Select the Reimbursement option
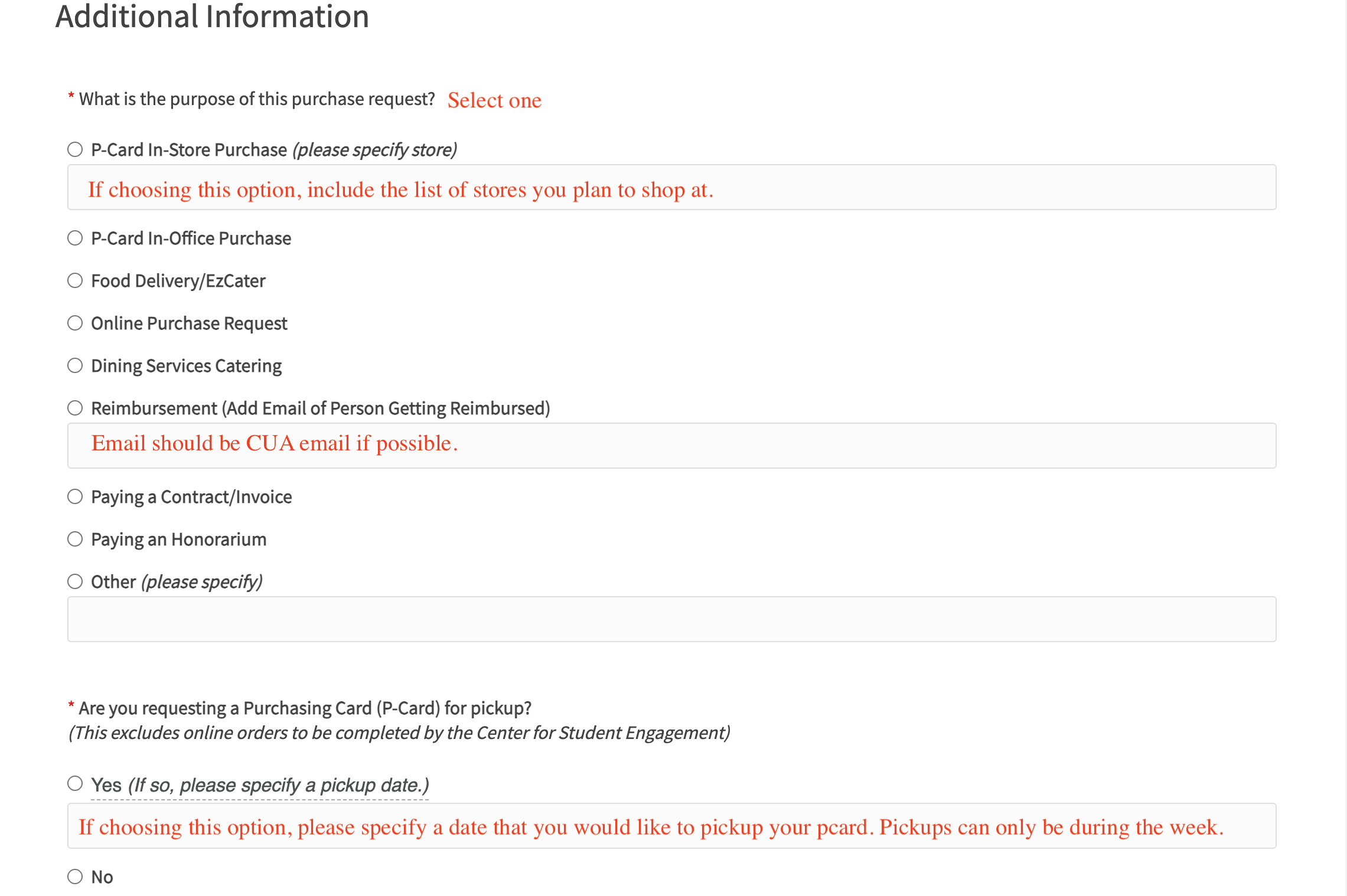This screenshot has width=1347, height=896. (75, 407)
